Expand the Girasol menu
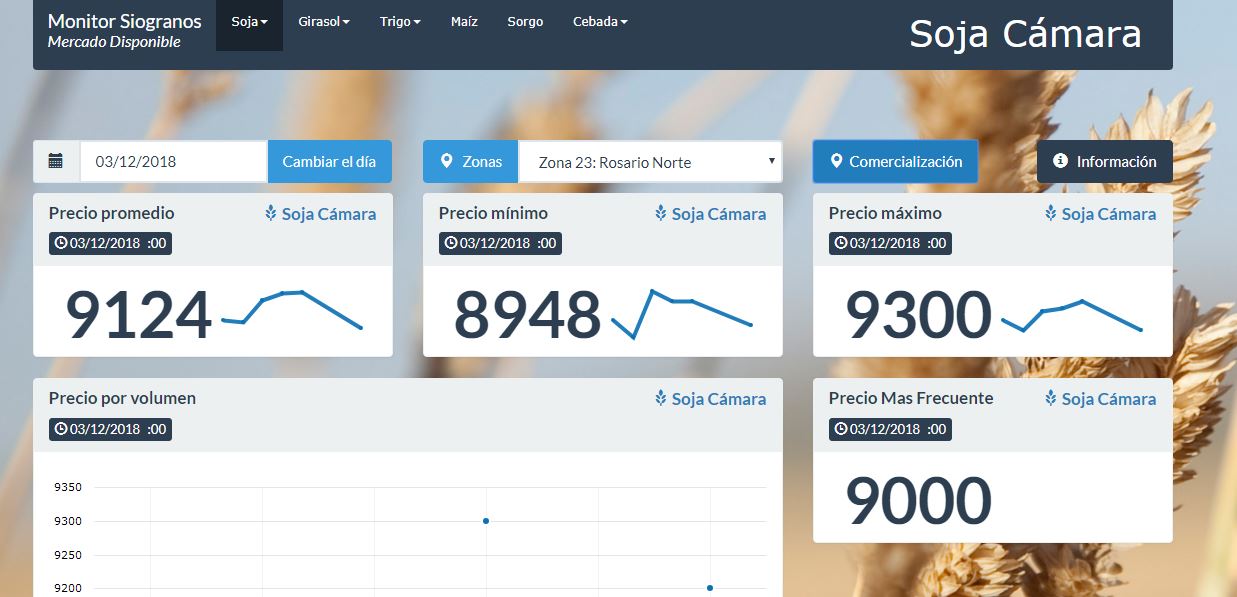The height and width of the screenshot is (597, 1237). (x=324, y=22)
